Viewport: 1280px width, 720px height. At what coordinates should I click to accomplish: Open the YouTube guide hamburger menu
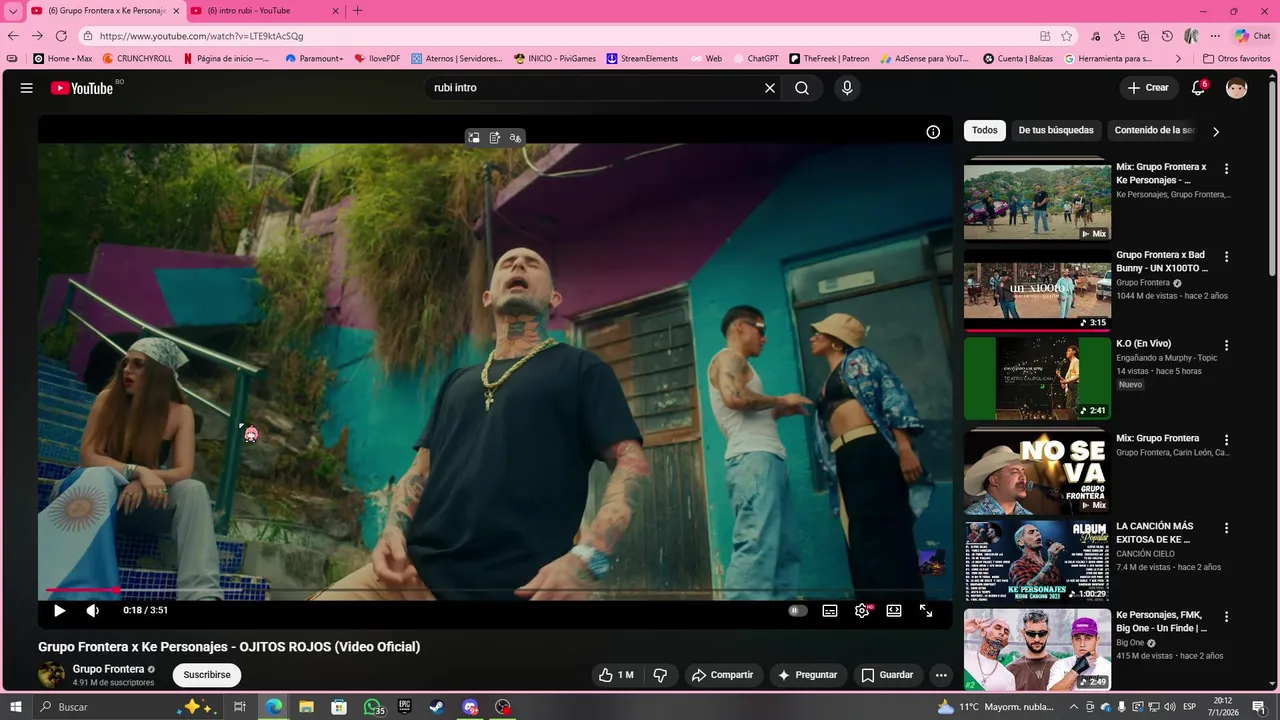[x=27, y=88]
